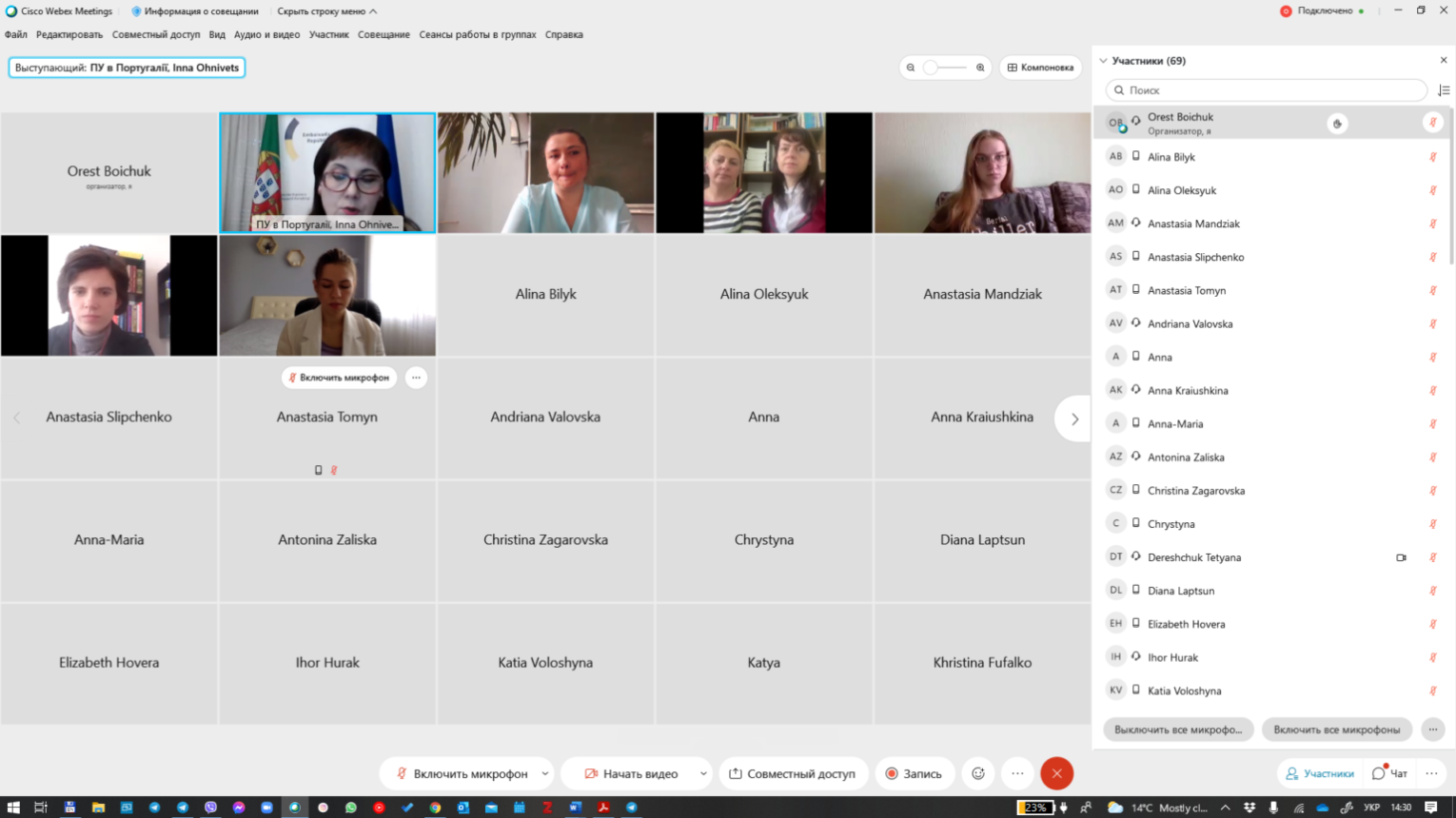Open the Chat panel

(x=1390, y=773)
